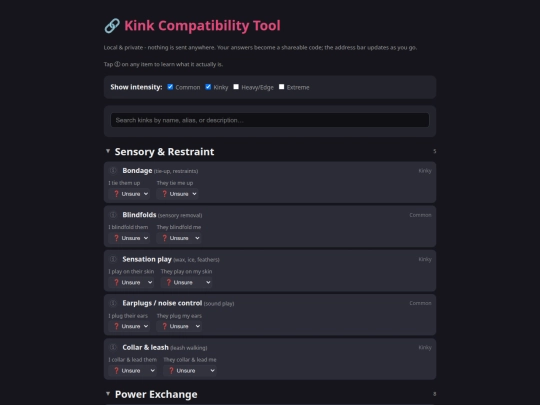
Task: Uncheck the Kinky intensity checkbox
Action: tap(208, 87)
